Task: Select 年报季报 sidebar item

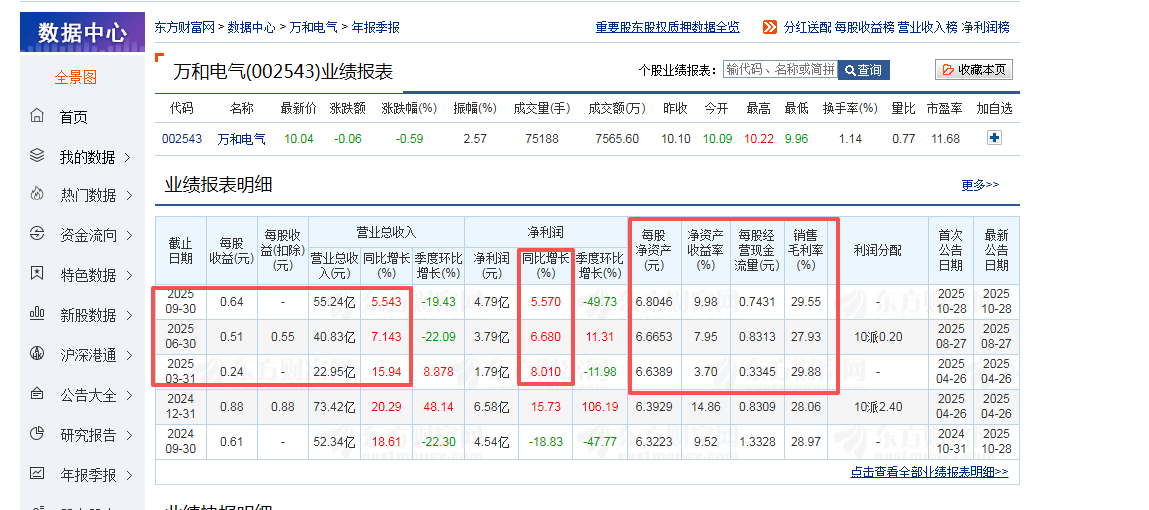Action: [88, 476]
